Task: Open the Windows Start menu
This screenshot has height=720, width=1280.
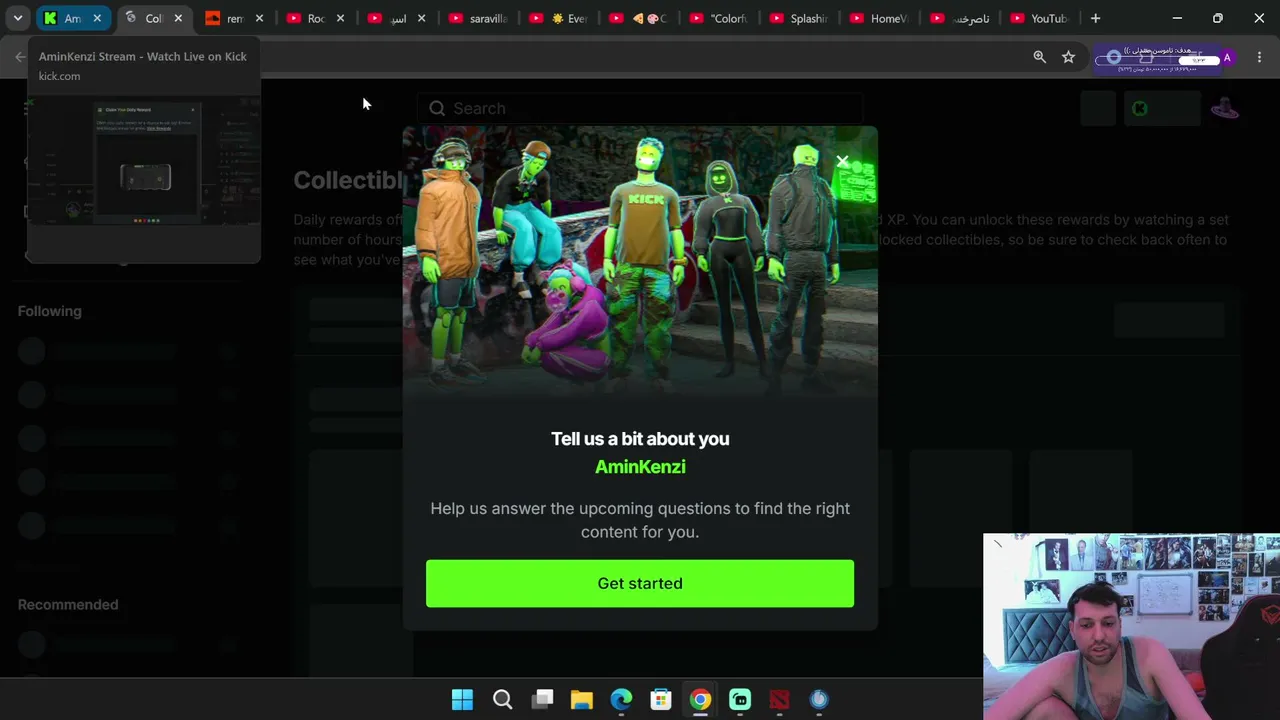Action: pos(462,700)
